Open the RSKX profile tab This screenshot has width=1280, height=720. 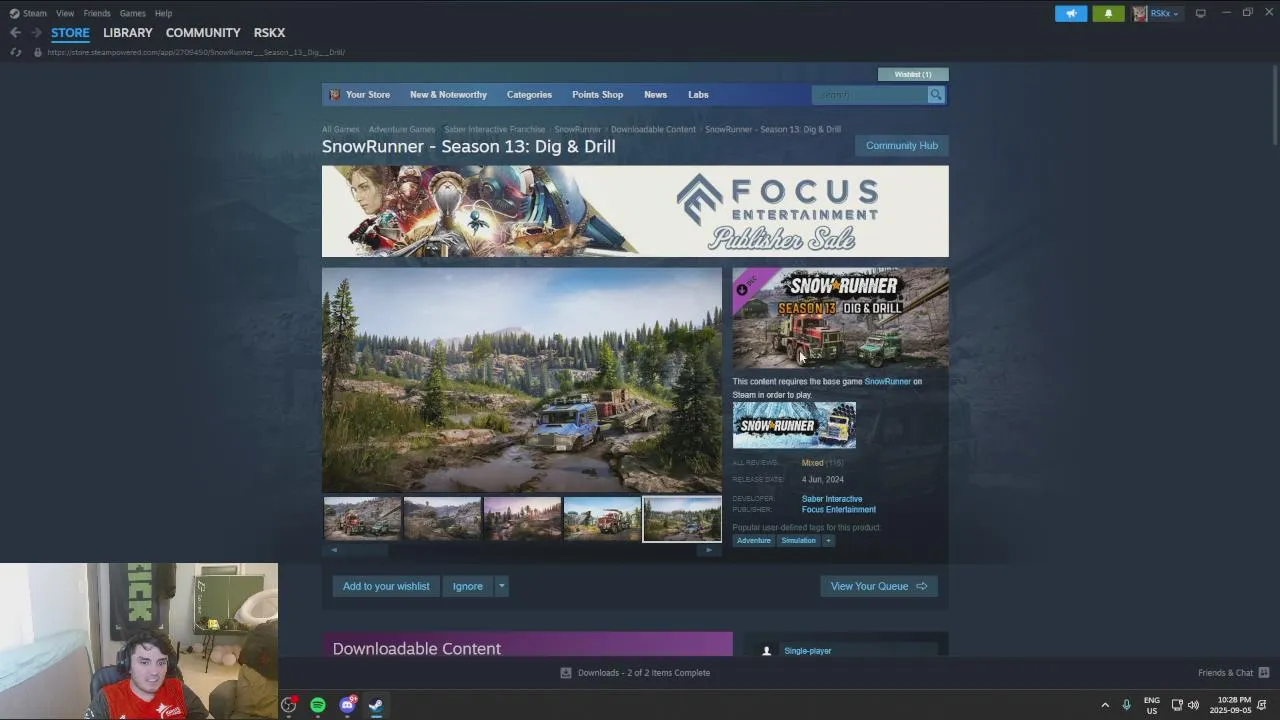(269, 33)
